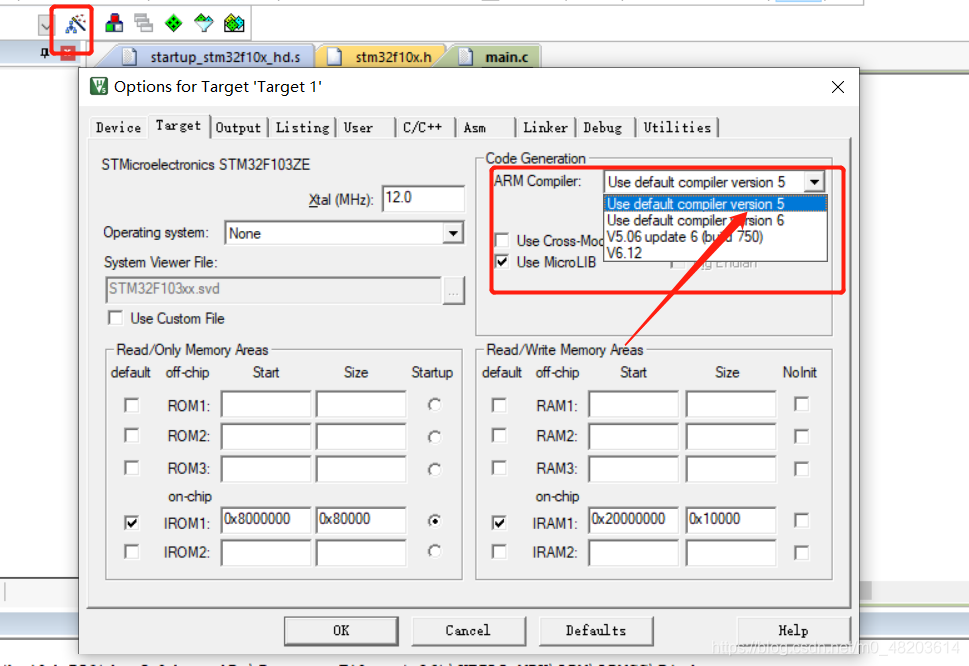Open the C/C++ tab

(423, 127)
